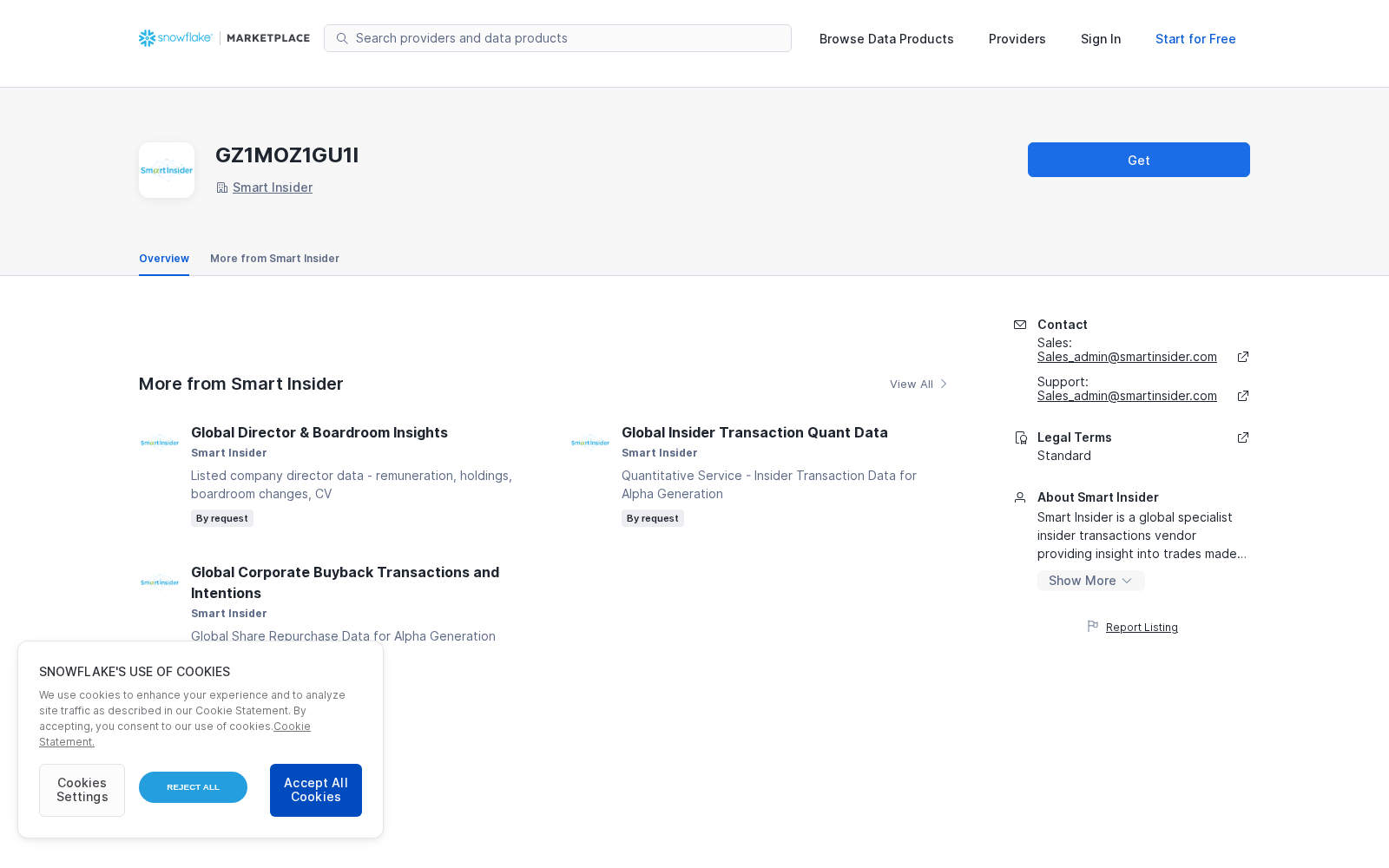Screen dimensions: 1389x868
Task: Click the 'Quantitative Service - Insider Transaction Data' description
Action: pyautogui.click(x=769, y=484)
